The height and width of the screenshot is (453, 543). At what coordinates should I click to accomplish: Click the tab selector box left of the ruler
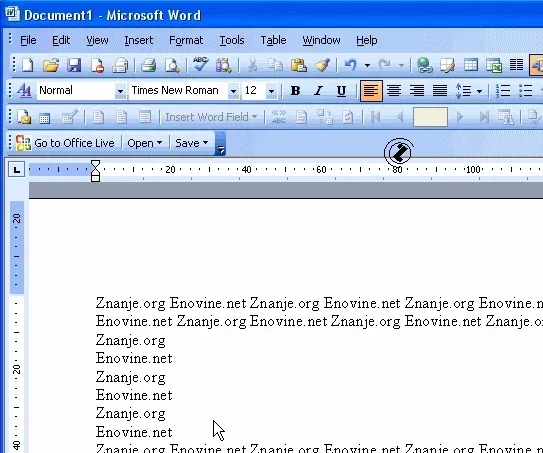(16, 169)
